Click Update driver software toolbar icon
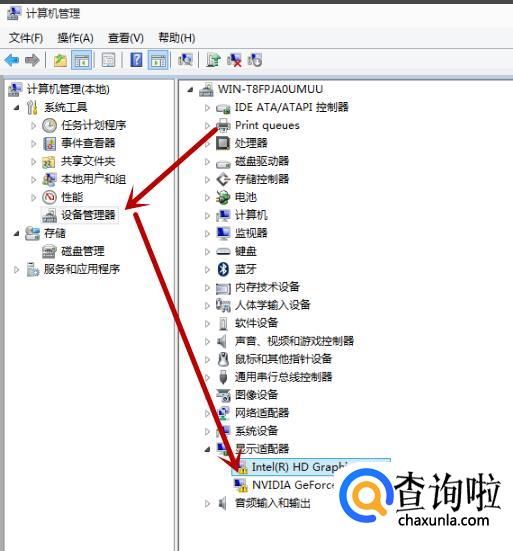513x551 pixels. [213, 60]
